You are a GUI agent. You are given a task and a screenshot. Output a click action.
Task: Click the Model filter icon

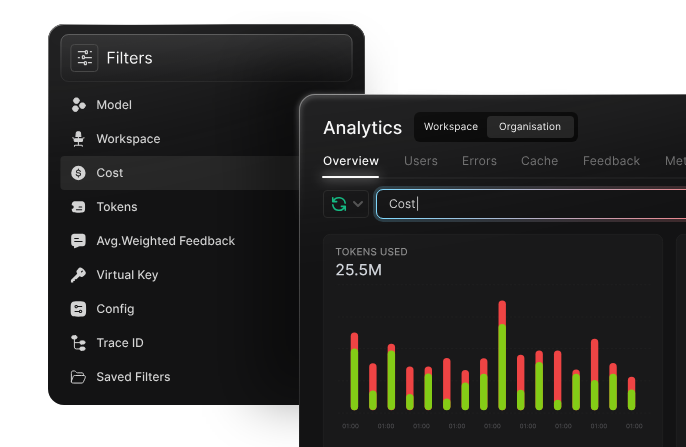point(78,105)
